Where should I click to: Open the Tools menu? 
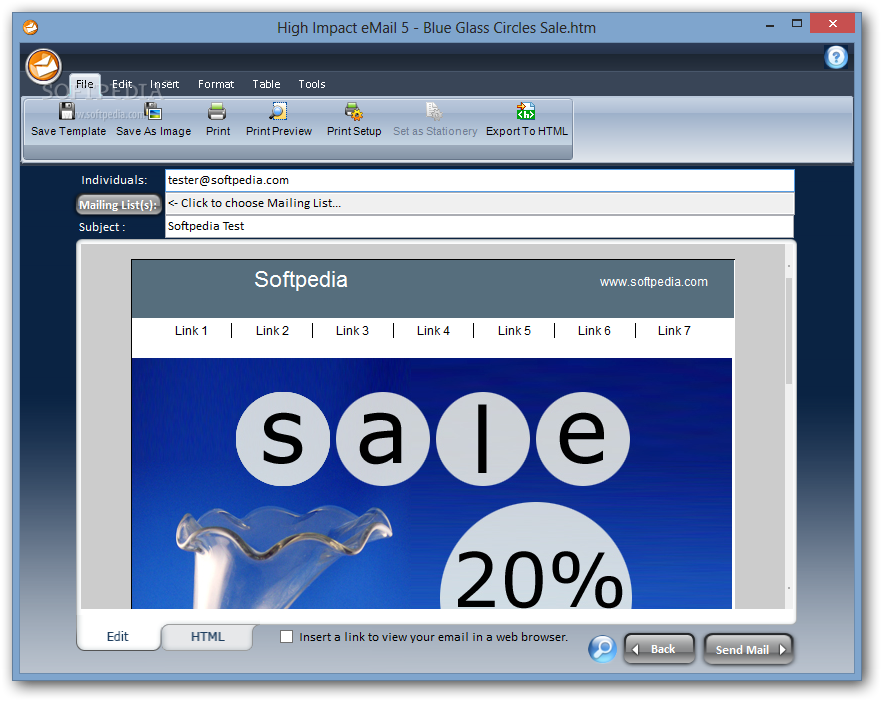[312, 84]
